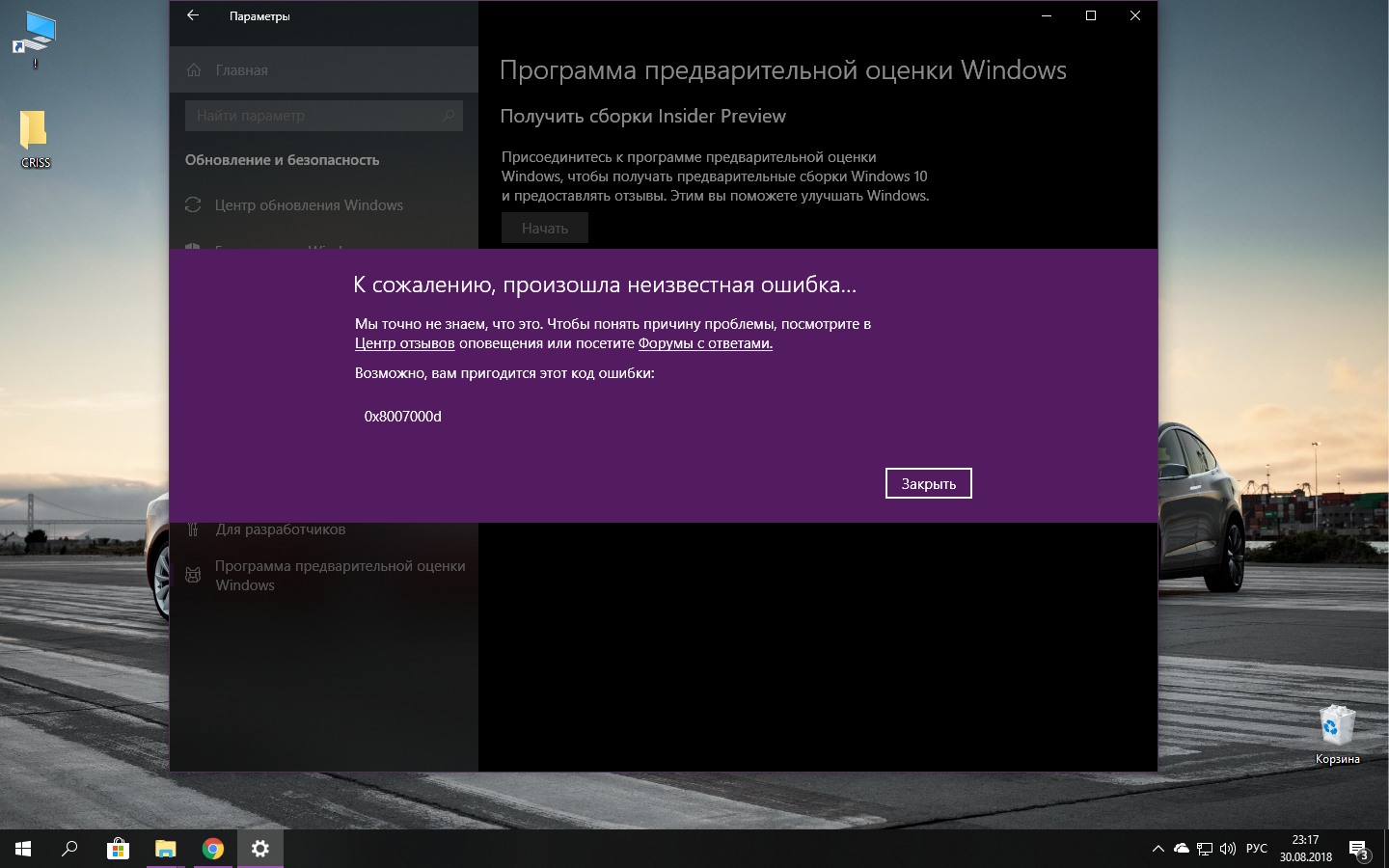The image size is (1389, 868).
Task: Show hidden tray icons chevron
Action: (x=1157, y=849)
